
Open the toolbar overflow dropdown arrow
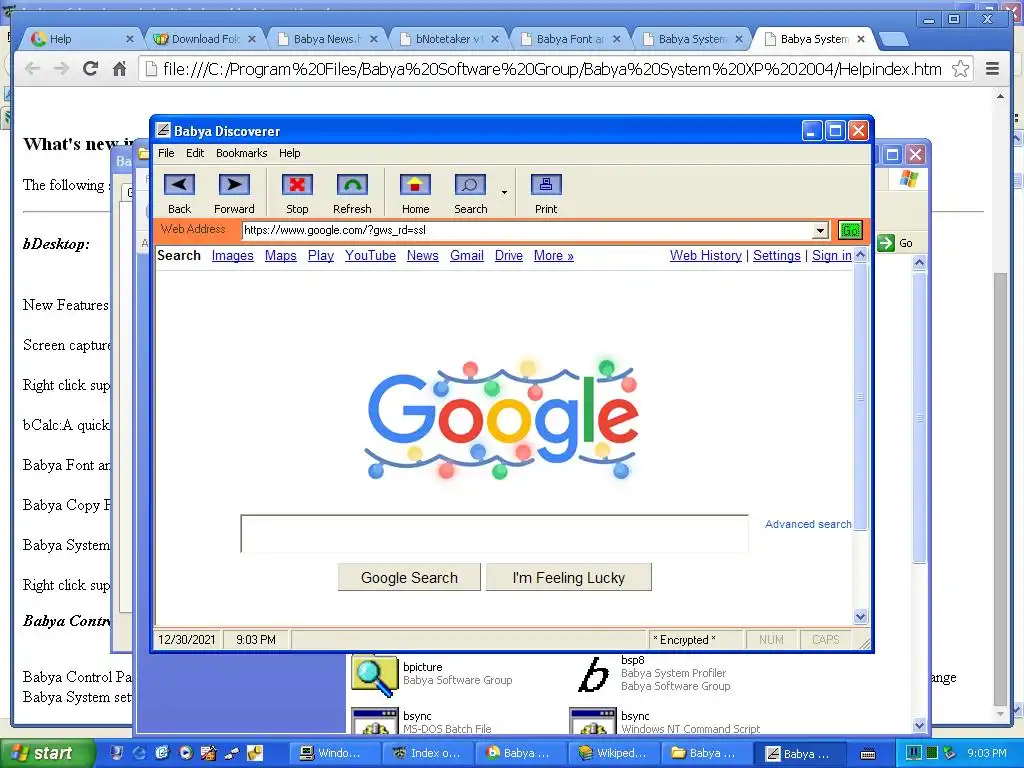coord(504,192)
